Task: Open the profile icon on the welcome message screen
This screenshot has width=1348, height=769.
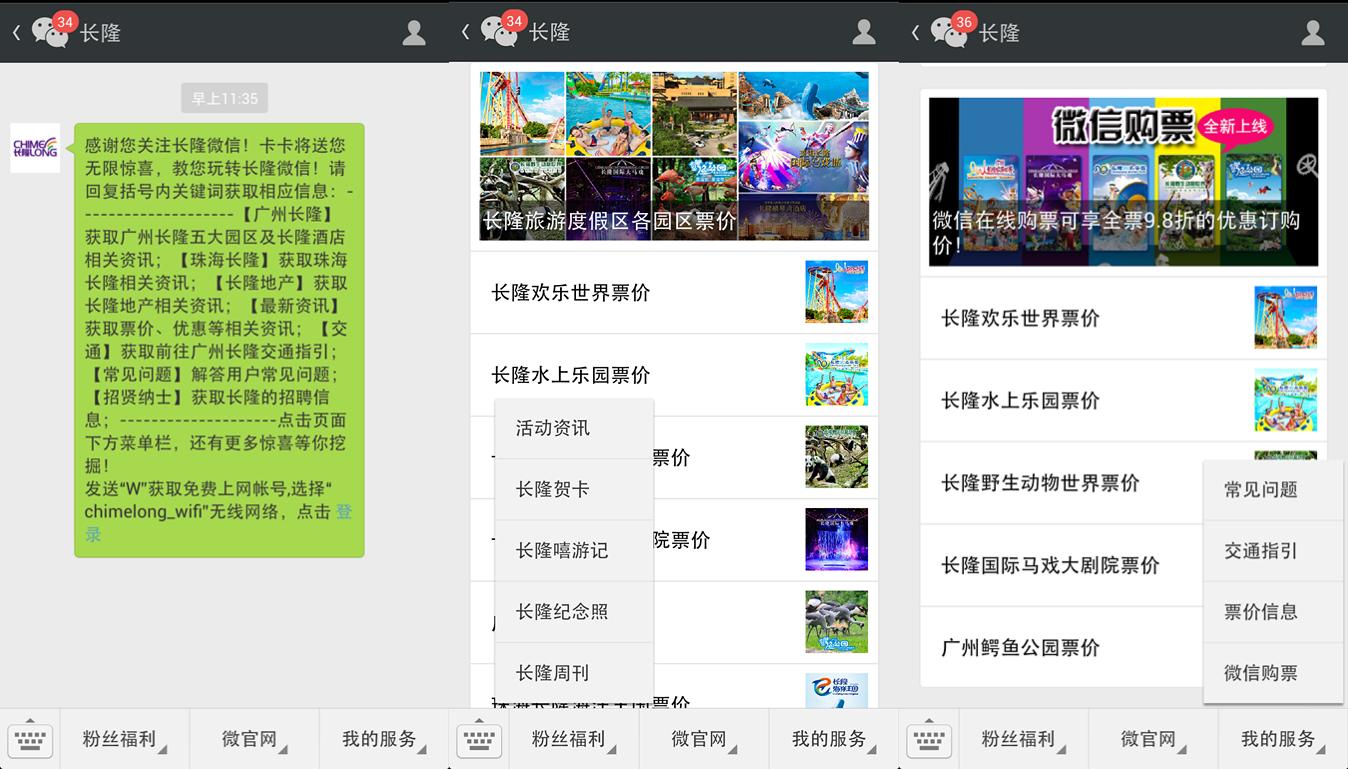Action: 413,32
